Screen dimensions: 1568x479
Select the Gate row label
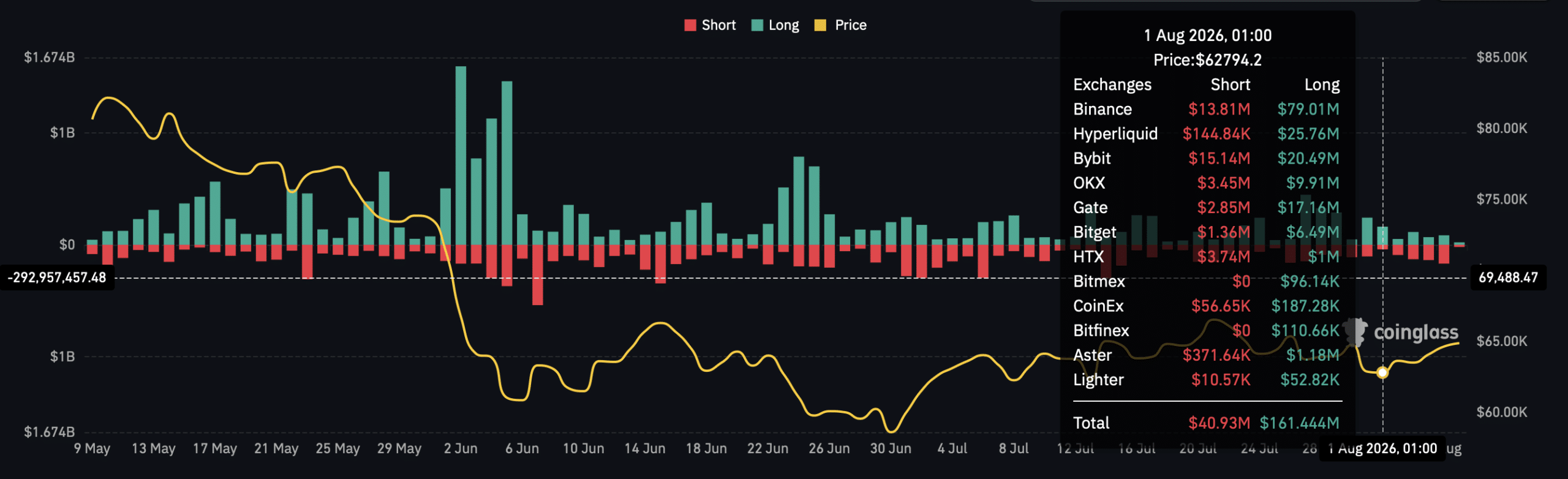[1090, 207]
